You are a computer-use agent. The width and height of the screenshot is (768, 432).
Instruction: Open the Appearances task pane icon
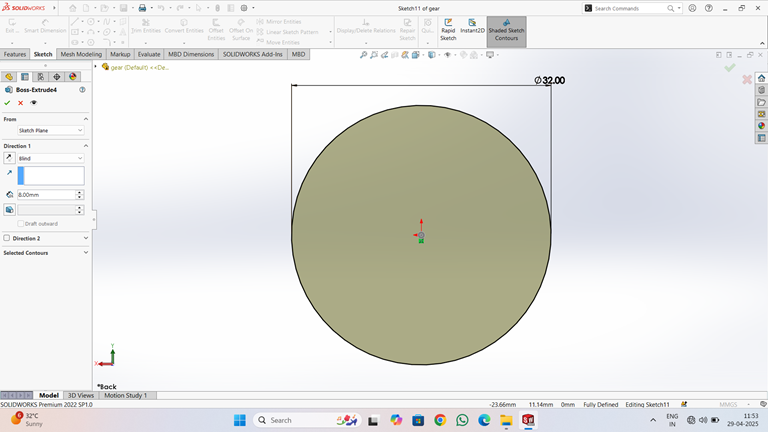[x=761, y=126]
